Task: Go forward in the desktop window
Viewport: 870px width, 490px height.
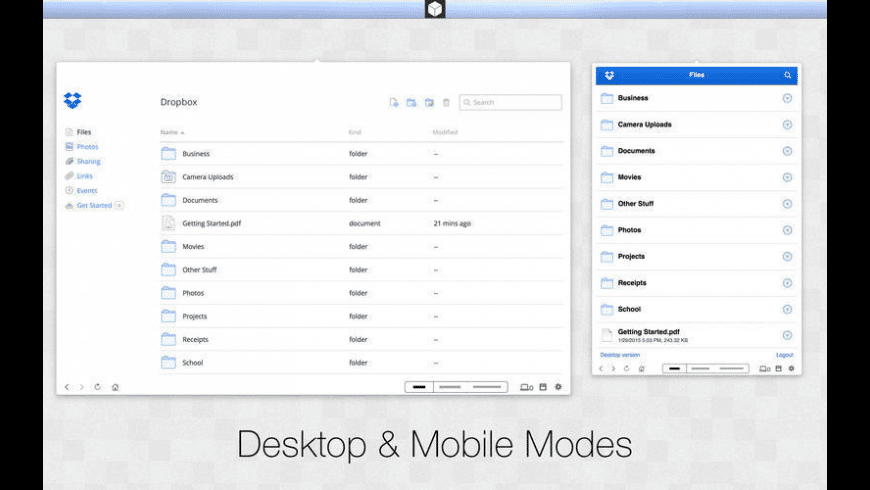Action: (x=82, y=387)
